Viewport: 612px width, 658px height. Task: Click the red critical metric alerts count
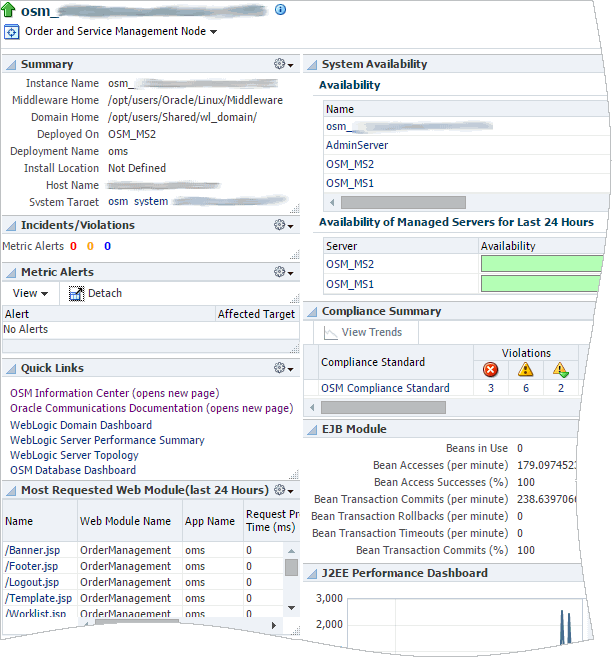73,246
